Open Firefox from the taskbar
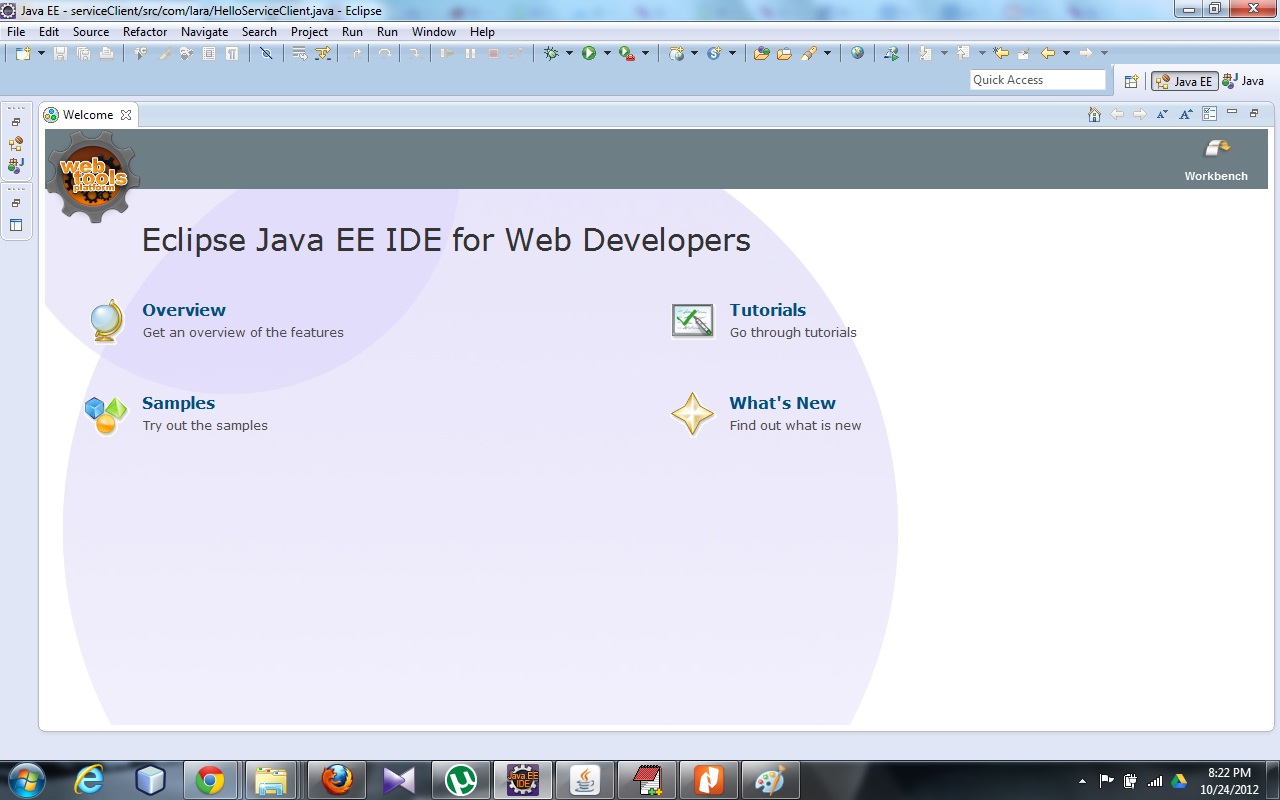The height and width of the screenshot is (800, 1280). [337, 780]
